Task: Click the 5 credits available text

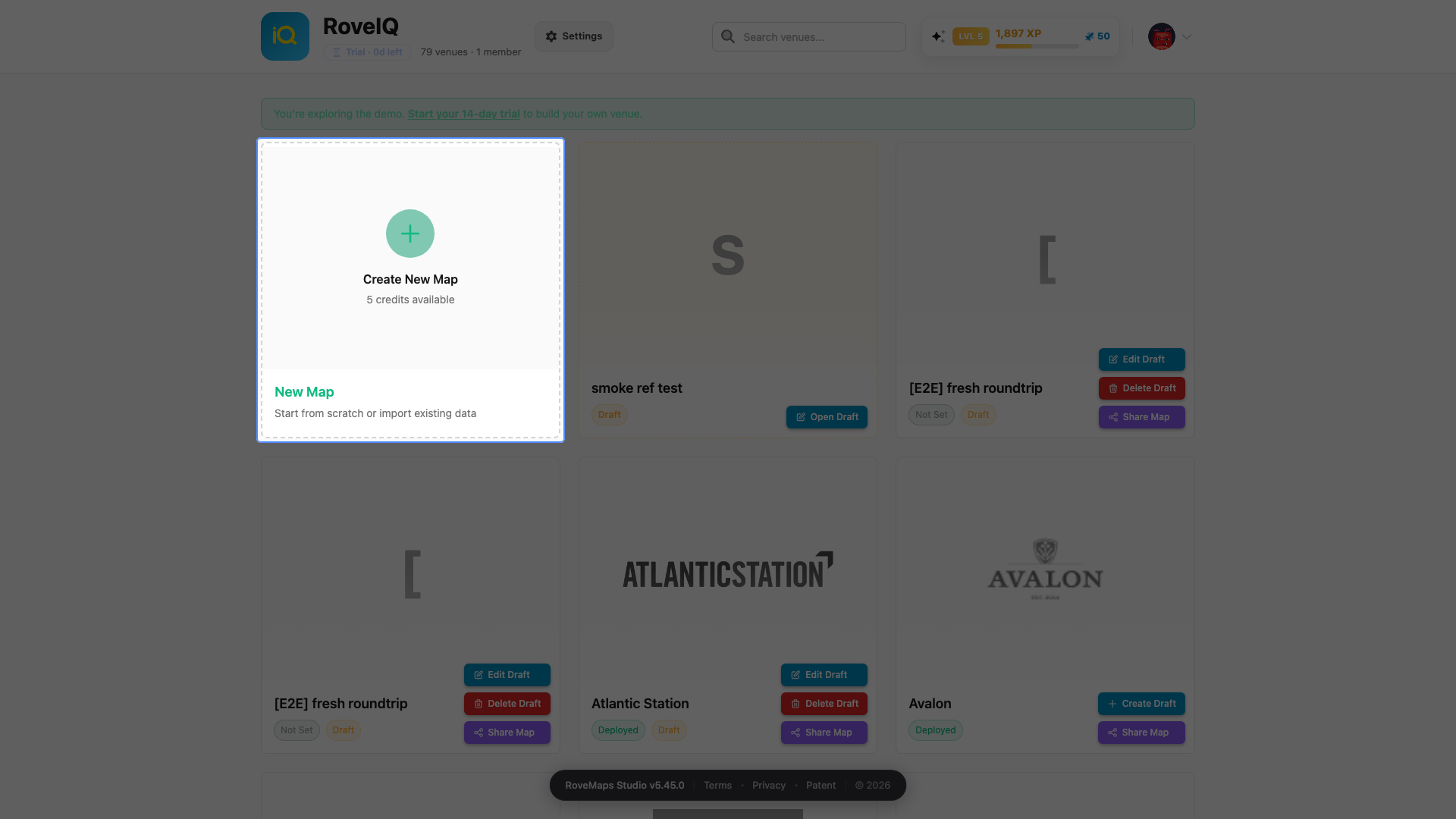Action: click(x=410, y=300)
